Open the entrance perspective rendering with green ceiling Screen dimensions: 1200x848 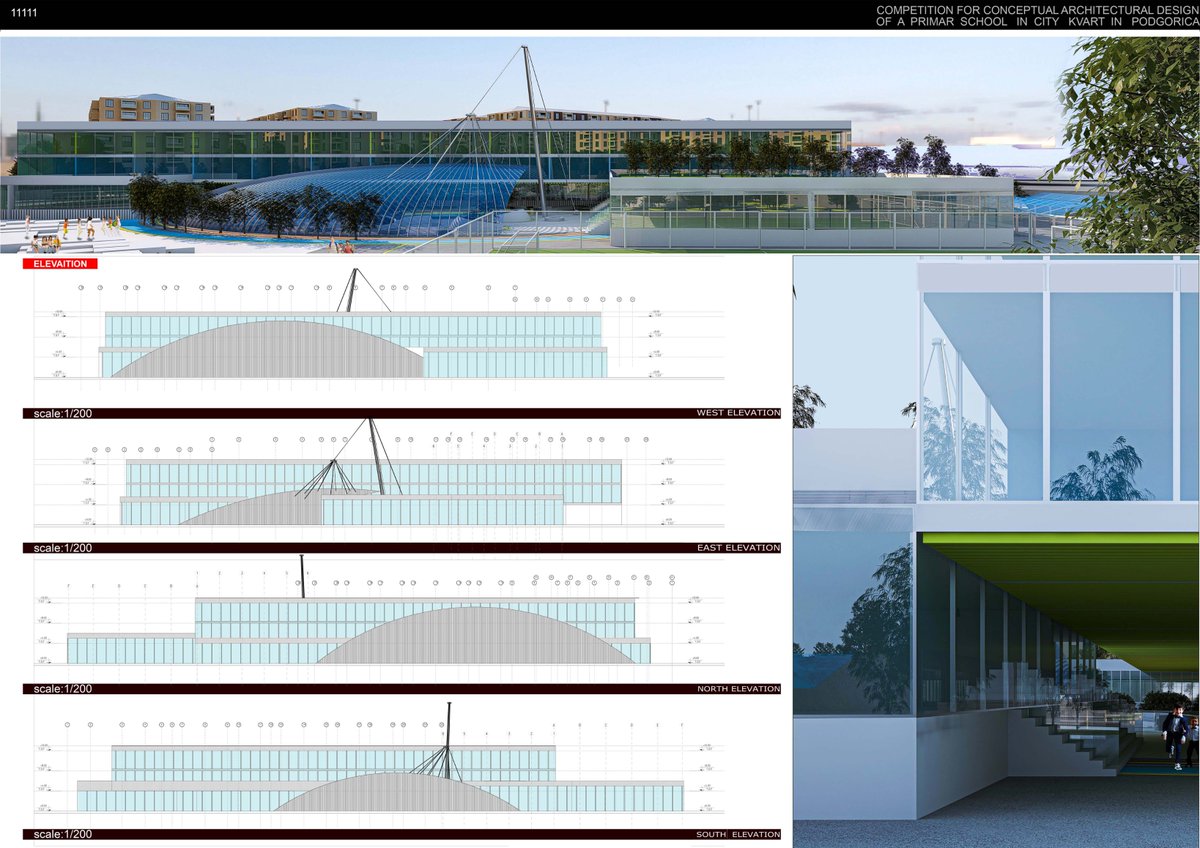pyautogui.click(x=996, y=551)
